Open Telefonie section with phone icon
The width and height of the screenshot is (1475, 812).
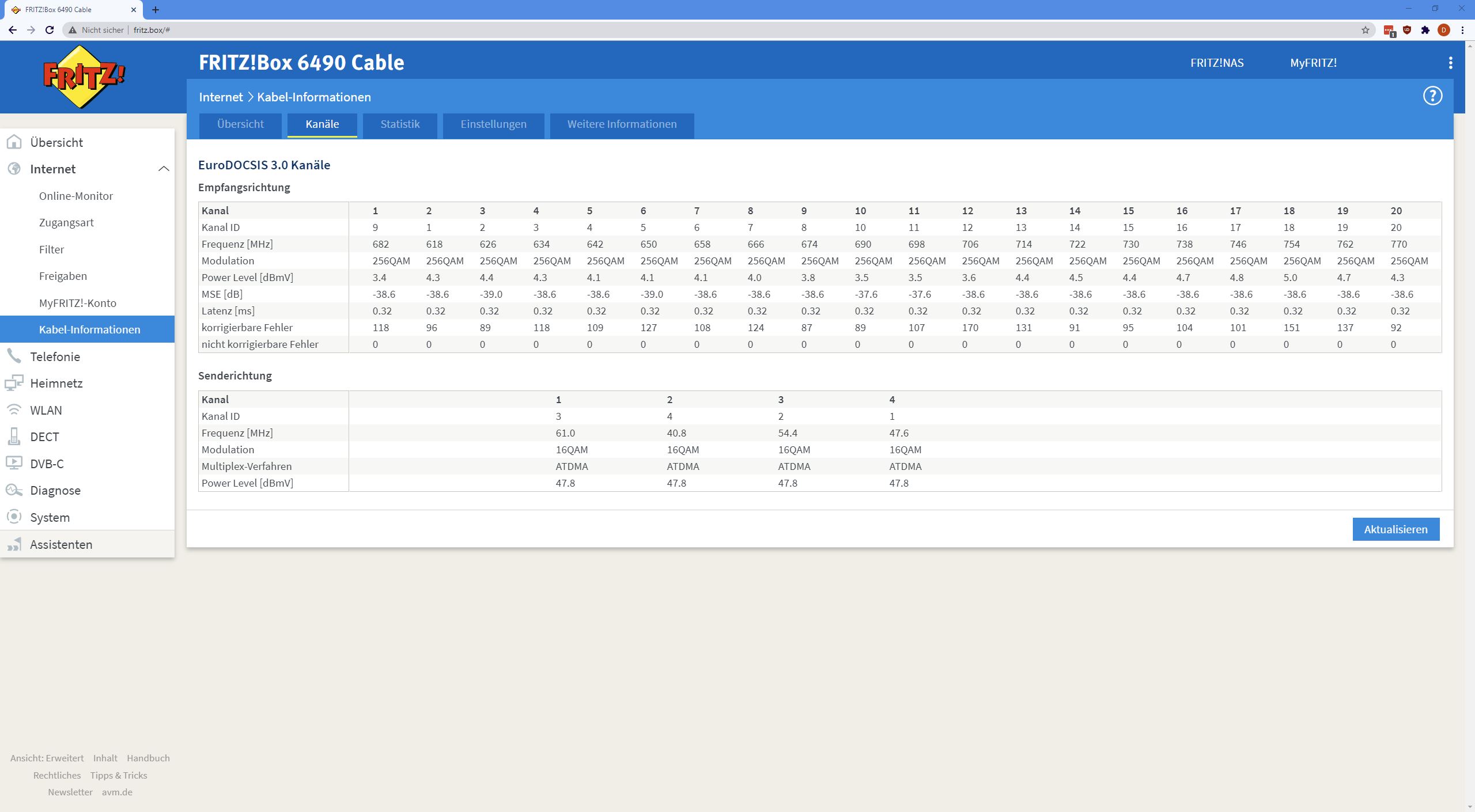coord(55,356)
